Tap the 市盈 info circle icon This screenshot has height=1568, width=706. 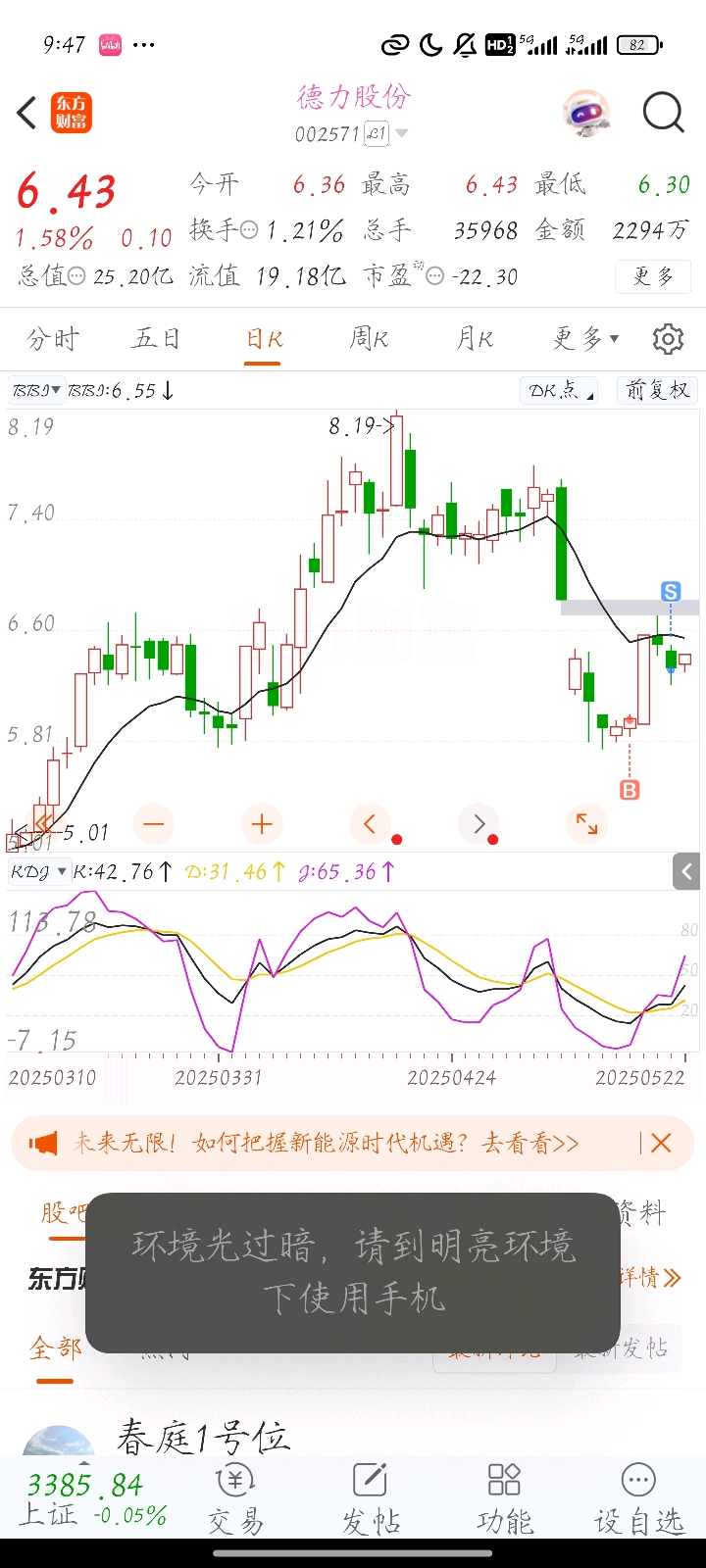pyautogui.click(x=435, y=276)
